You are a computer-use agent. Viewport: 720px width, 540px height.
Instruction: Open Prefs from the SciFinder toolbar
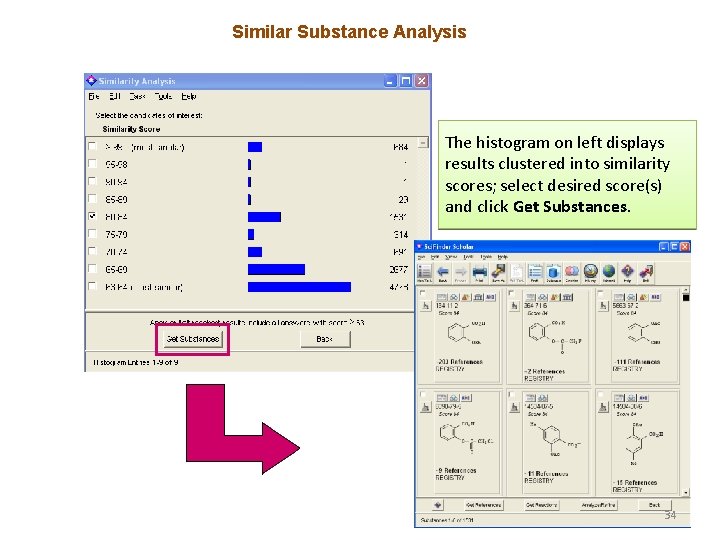coord(535,272)
